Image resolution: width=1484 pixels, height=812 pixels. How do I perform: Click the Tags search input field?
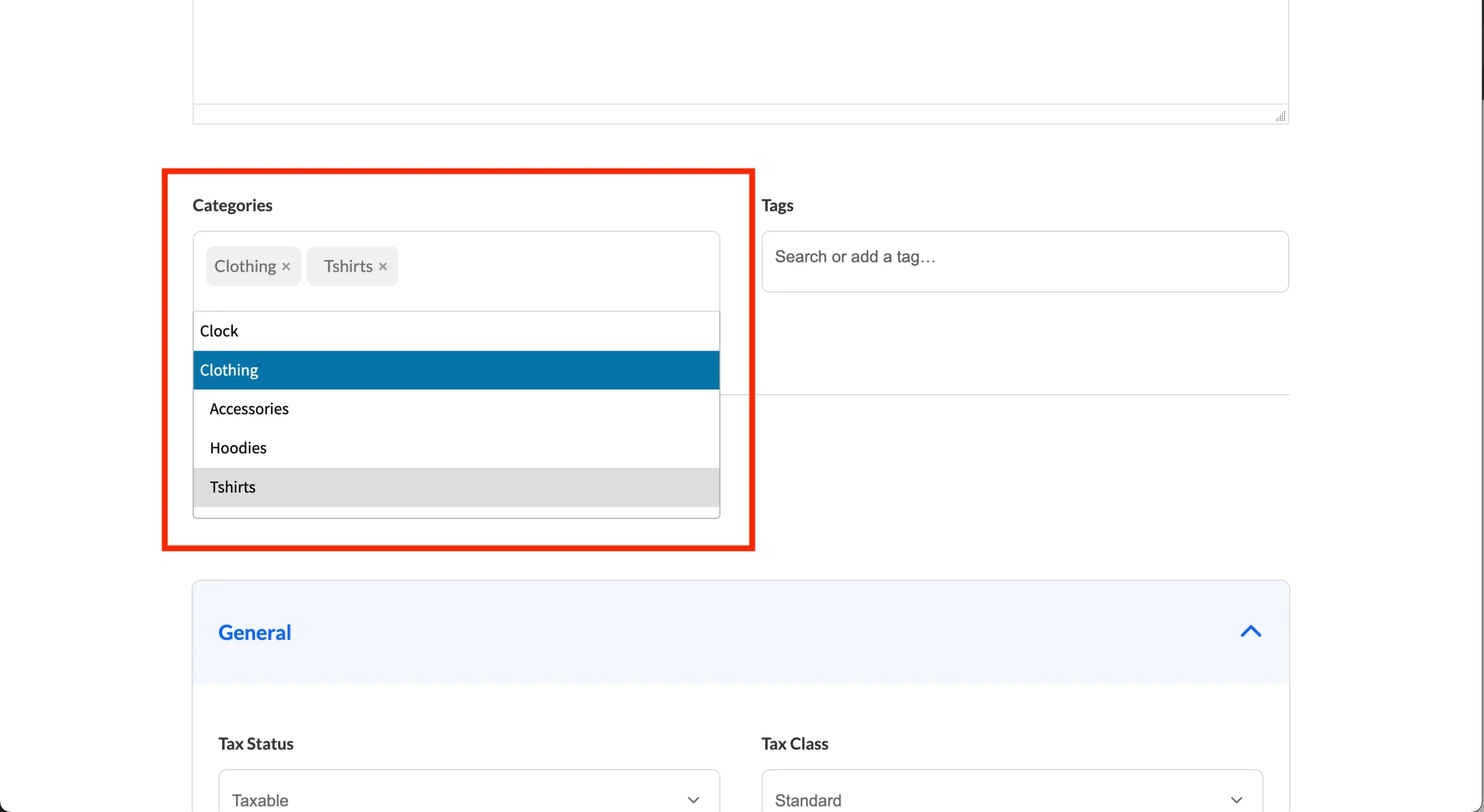pos(1024,261)
